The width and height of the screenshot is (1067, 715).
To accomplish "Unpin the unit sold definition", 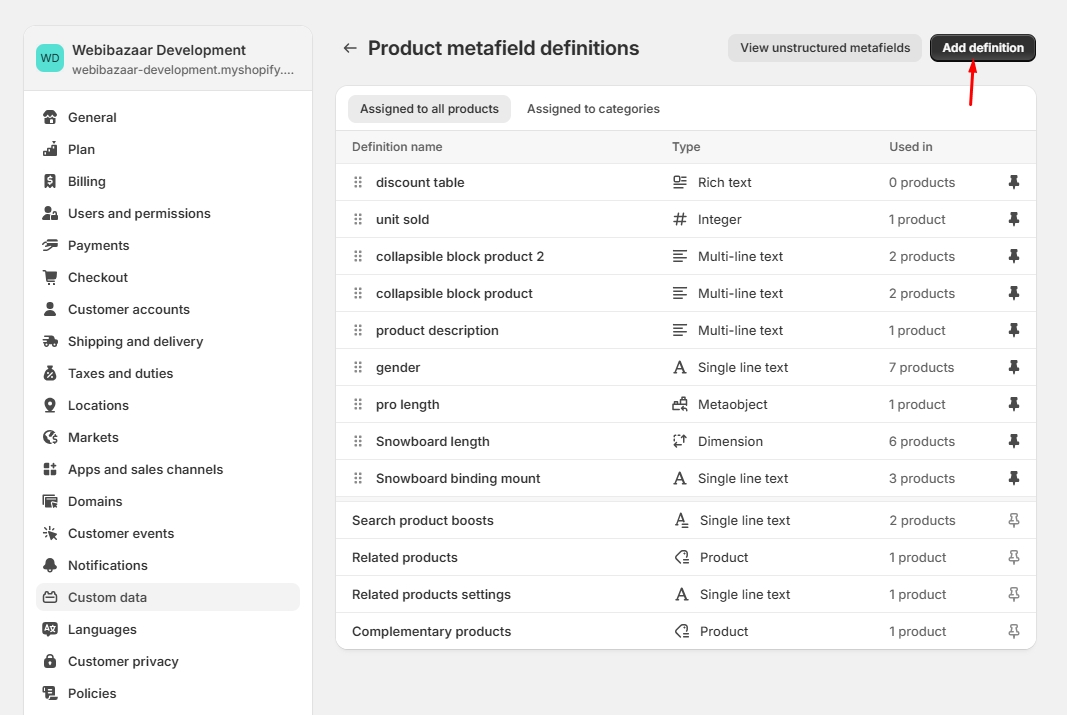I will point(1014,220).
